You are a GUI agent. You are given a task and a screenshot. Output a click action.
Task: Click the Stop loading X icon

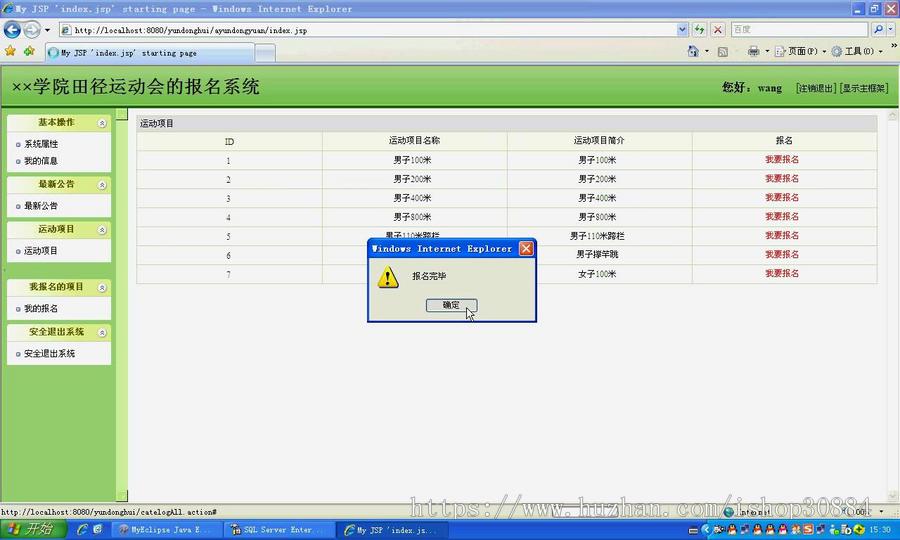coord(717,30)
